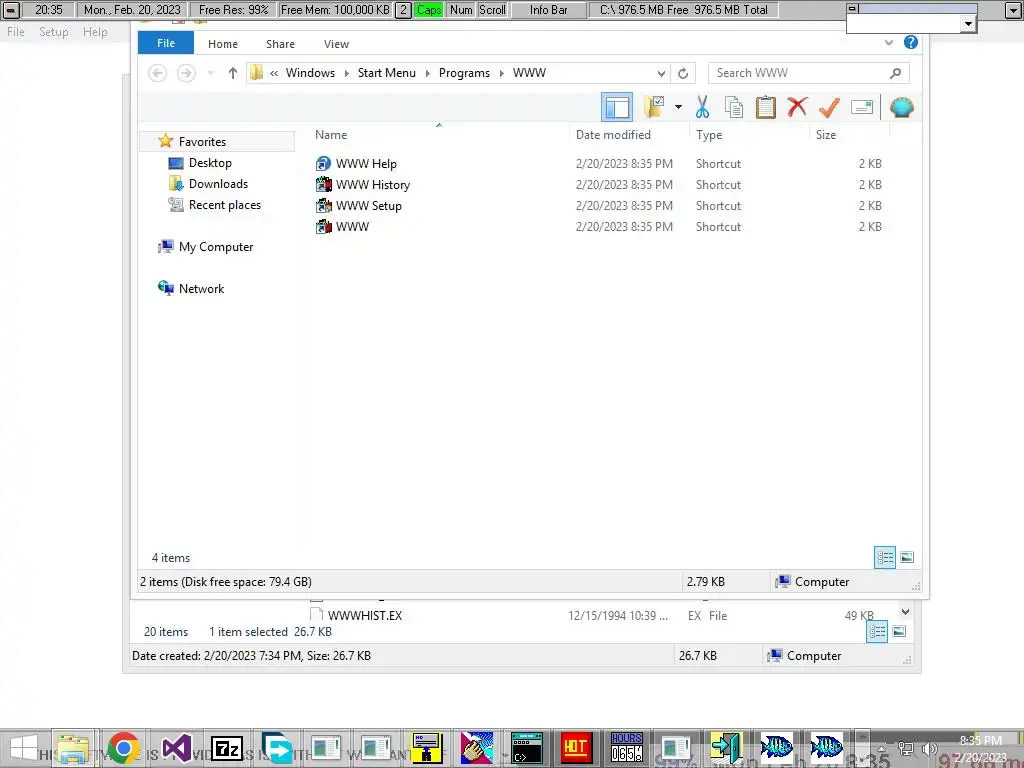Open the File menu in the background app
Image resolution: width=1024 pixels, height=768 pixels.
[16, 31]
